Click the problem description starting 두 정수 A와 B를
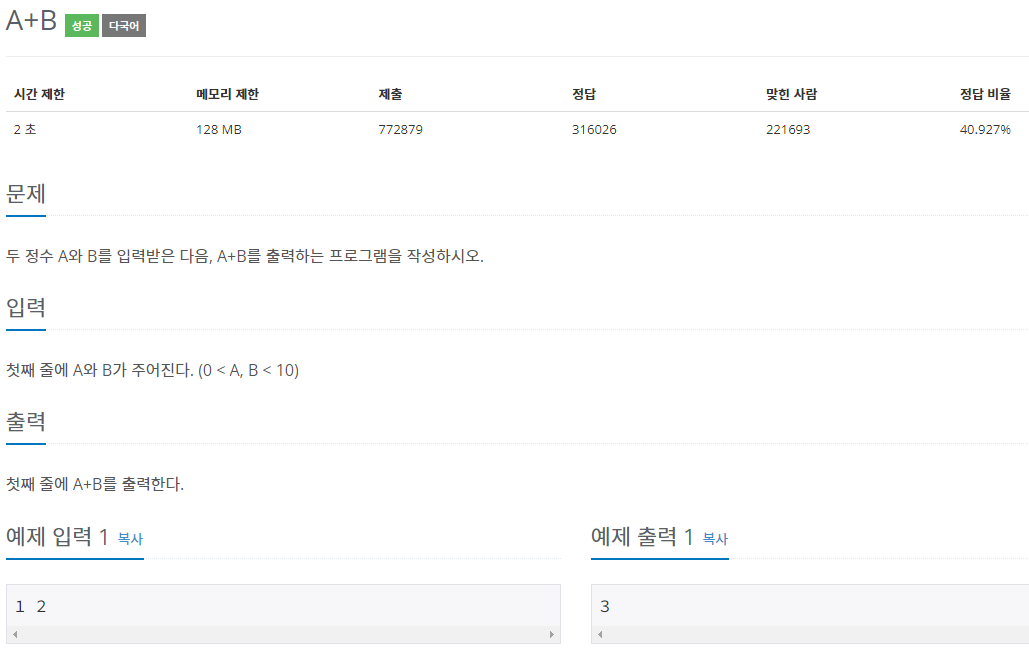The width and height of the screenshot is (1029, 653). pyautogui.click(x=245, y=256)
